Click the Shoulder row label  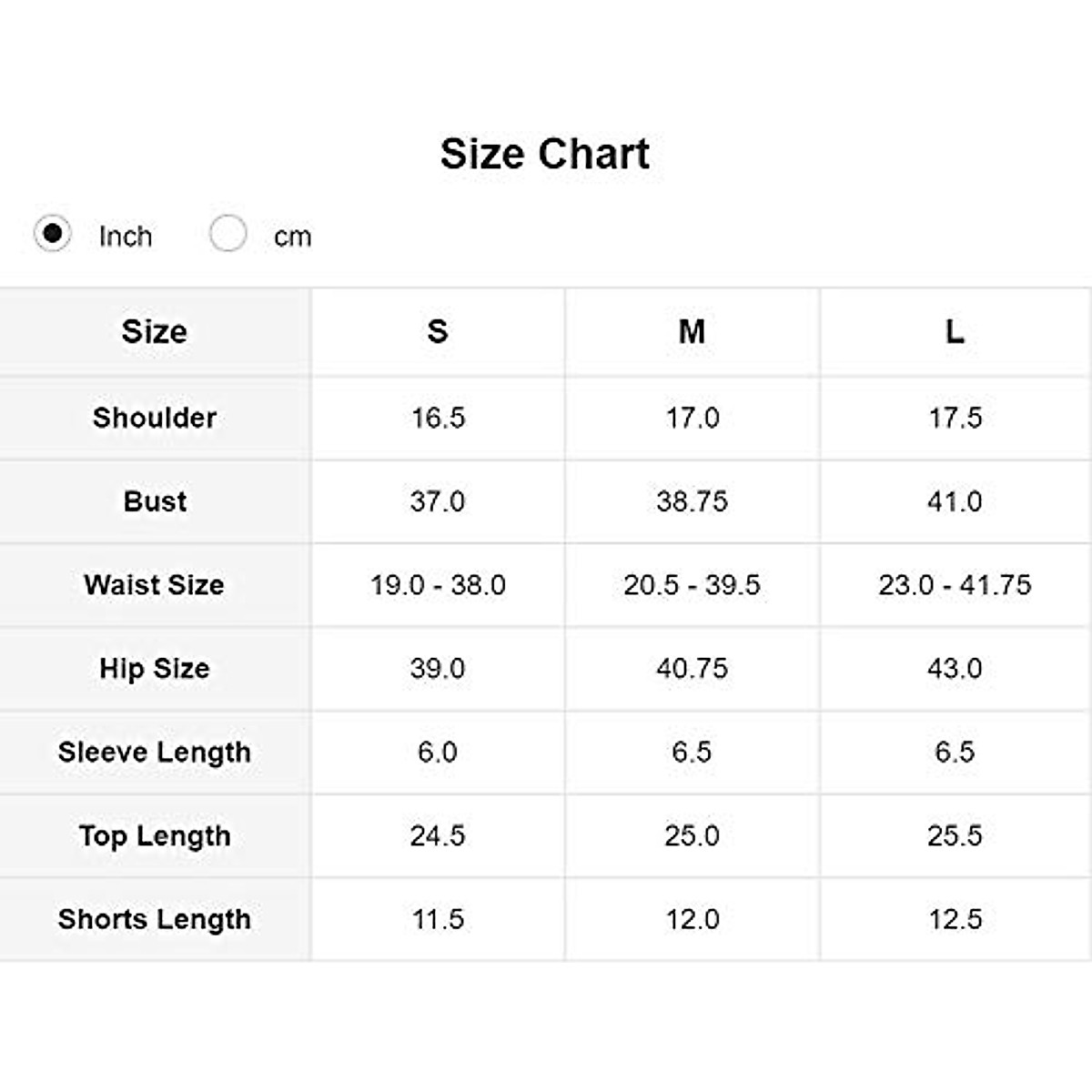155,418
